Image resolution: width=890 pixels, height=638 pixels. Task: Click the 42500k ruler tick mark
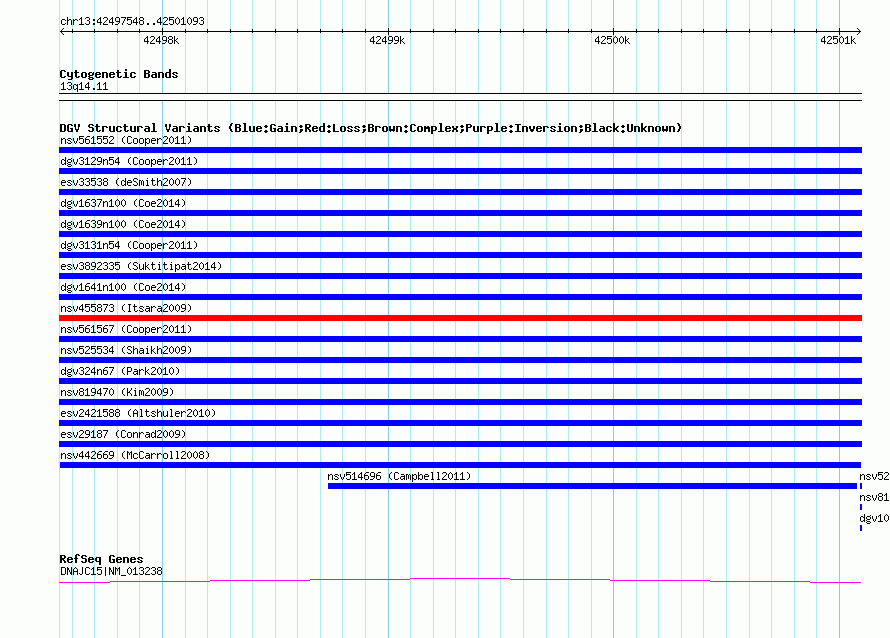pos(612,32)
